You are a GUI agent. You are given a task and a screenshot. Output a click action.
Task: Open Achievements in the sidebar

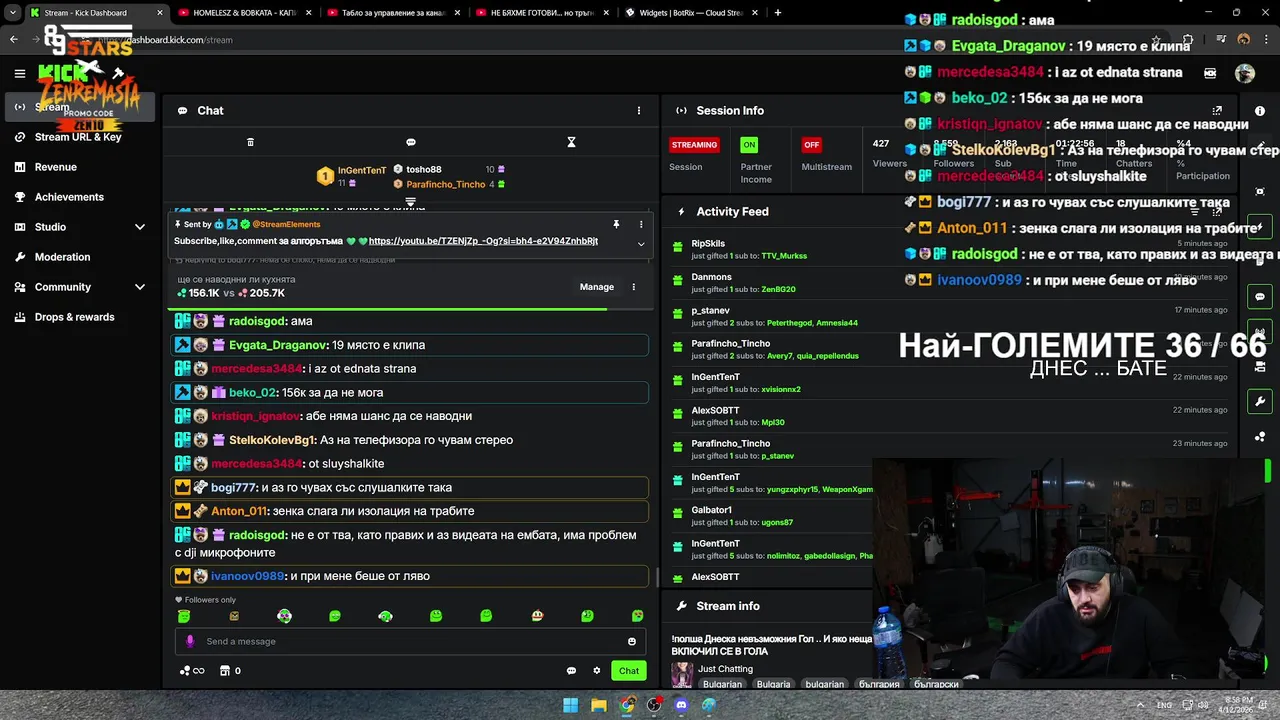point(69,197)
